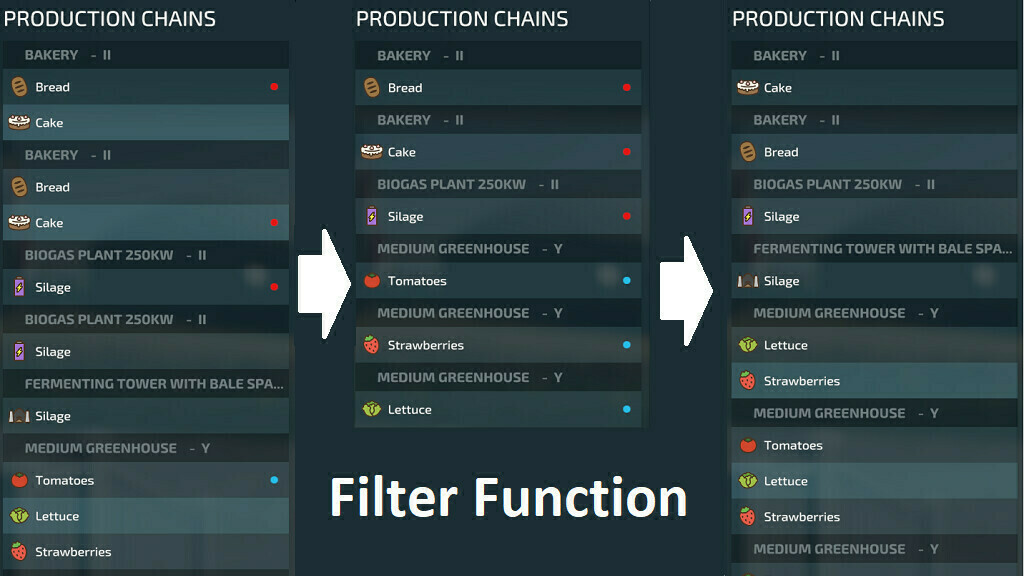Toggle the blue dot beside Lettuce, middle panel
This screenshot has height=576, width=1024.
pos(627,409)
